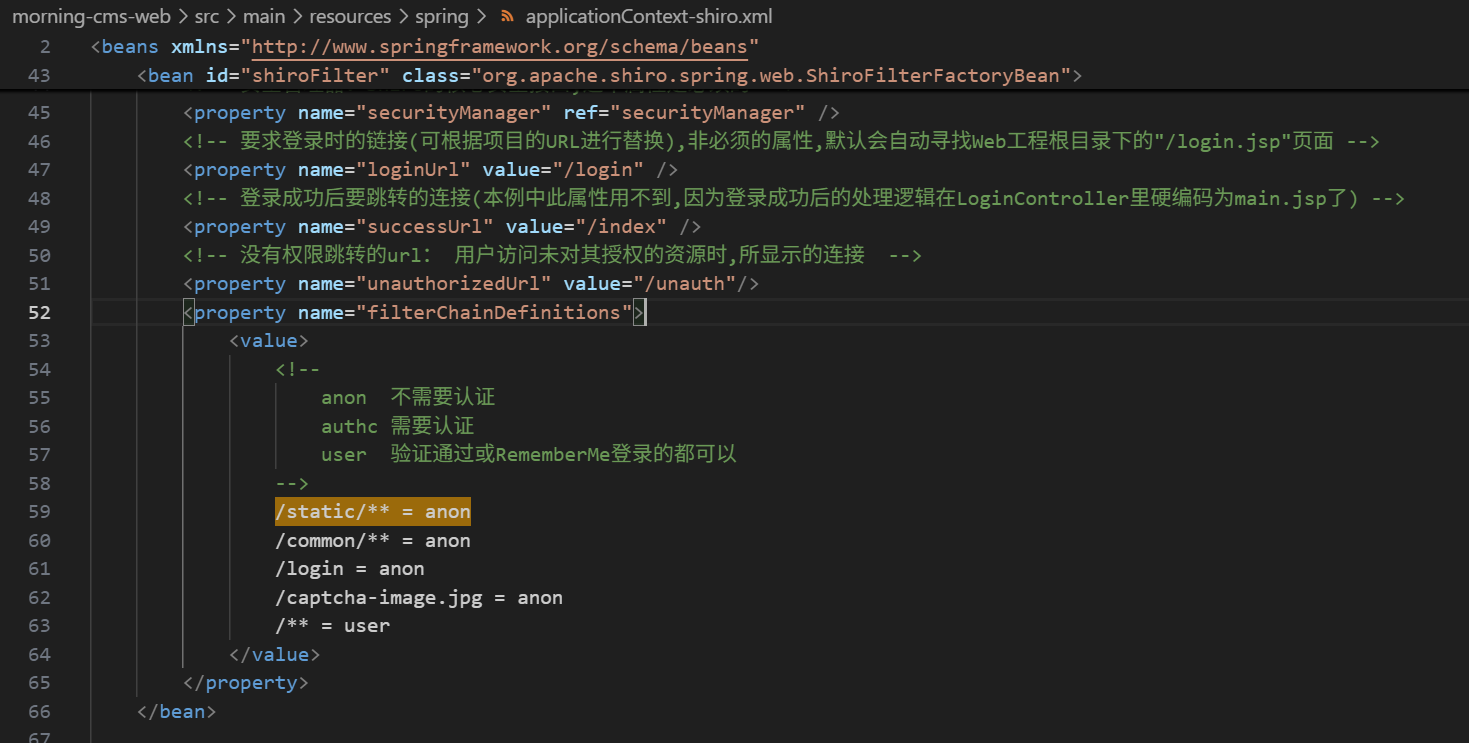Click line number 52 in the gutter
Image resolution: width=1469 pixels, height=743 pixels.
(39, 313)
